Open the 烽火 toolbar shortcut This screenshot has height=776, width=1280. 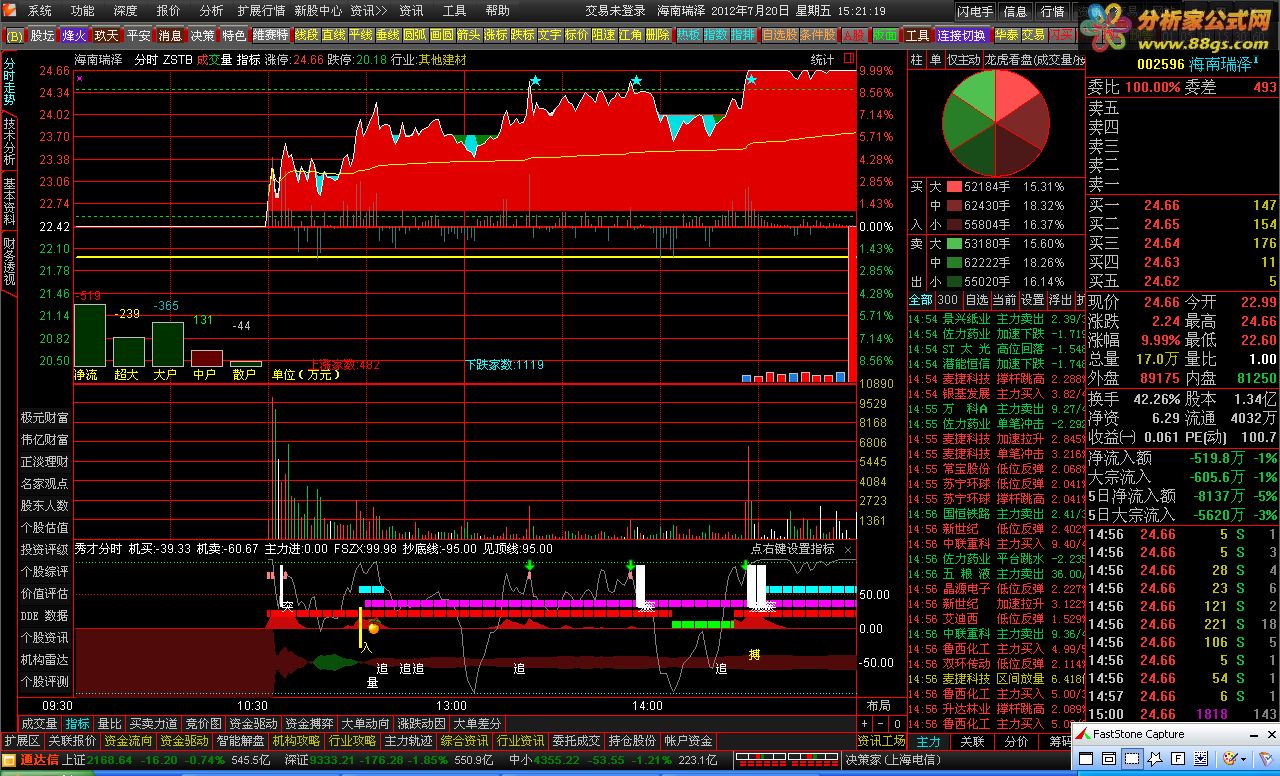pos(74,35)
